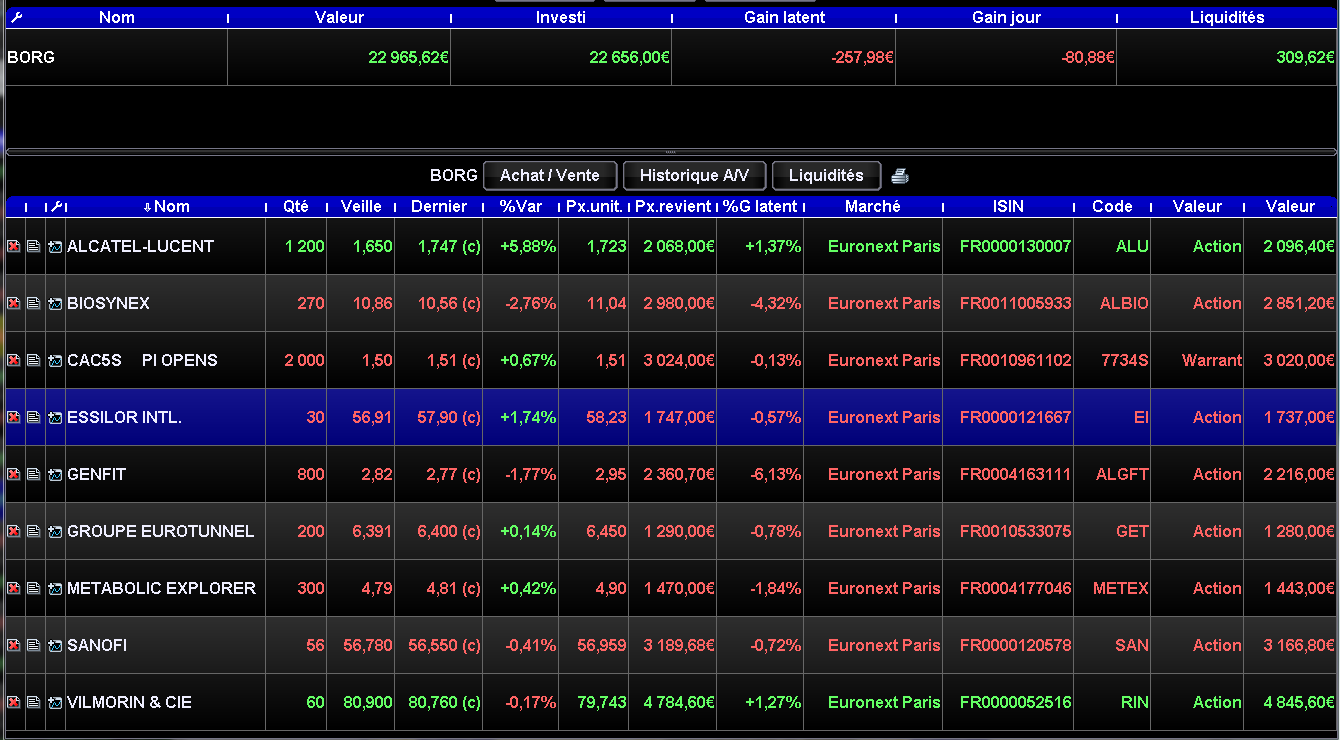1340x740 pixels.
Task: Click the ALBIO code cell
Action: [1112, 303]
